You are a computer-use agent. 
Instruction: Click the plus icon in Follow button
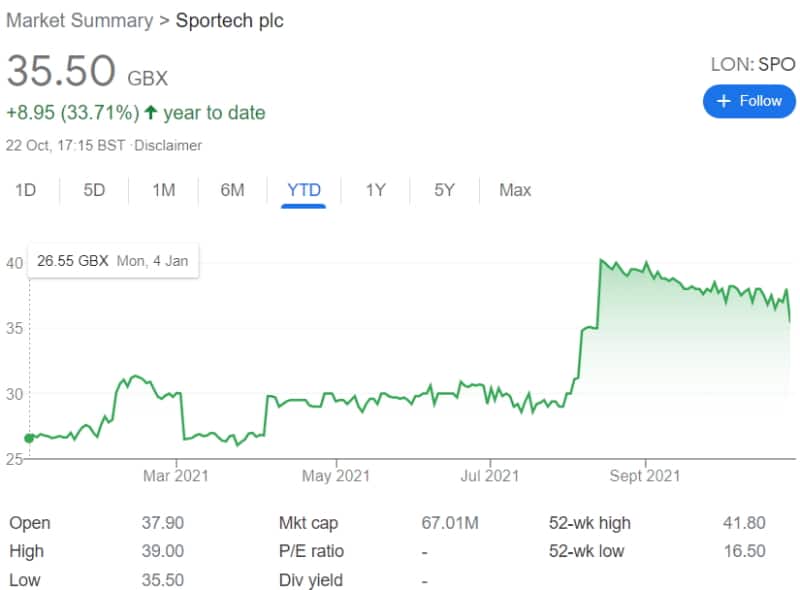pyautogui.click(x=723, y=101)
